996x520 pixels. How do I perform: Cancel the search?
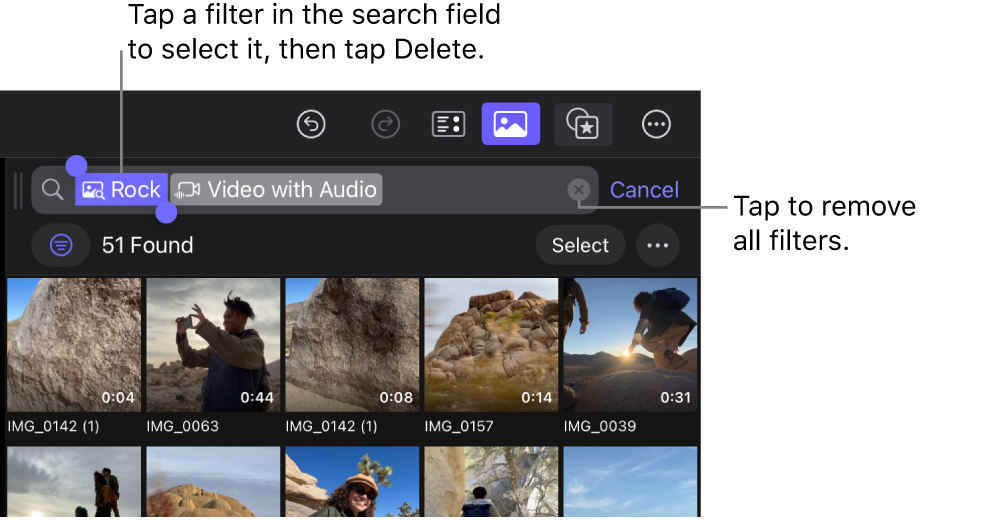point(644,190)
